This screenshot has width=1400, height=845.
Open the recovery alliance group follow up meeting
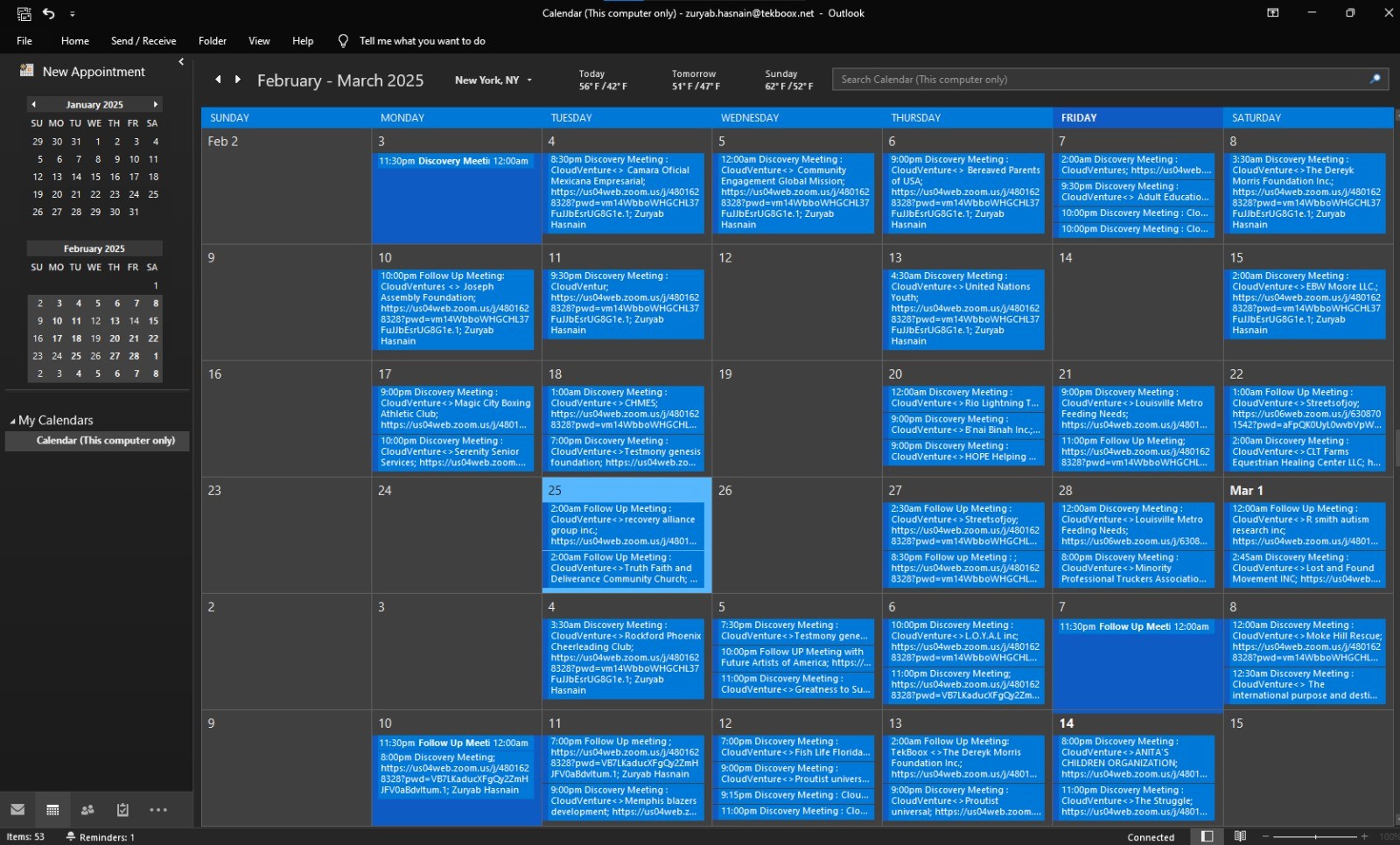pos(625,525)
